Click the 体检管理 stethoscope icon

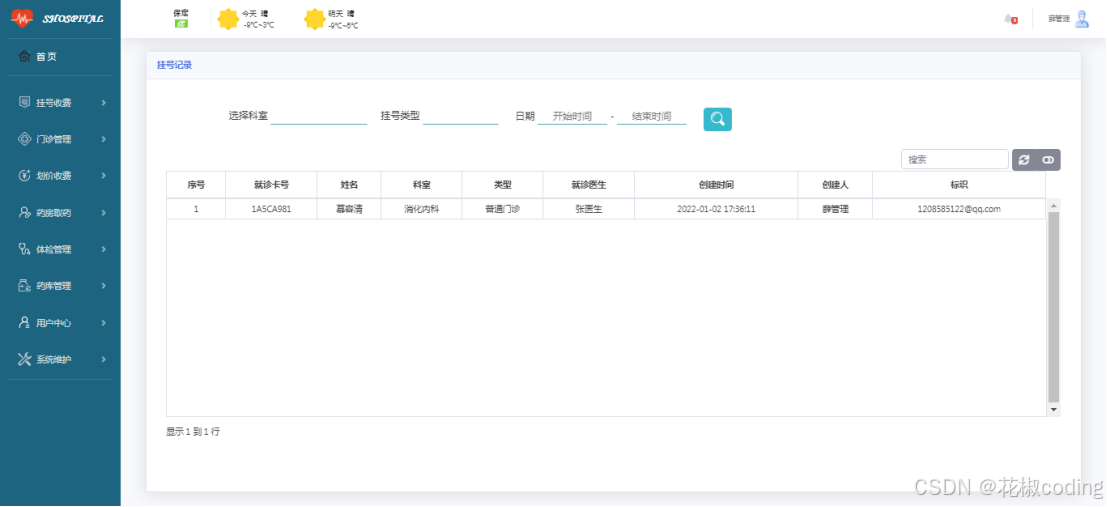tap(24, 249)
